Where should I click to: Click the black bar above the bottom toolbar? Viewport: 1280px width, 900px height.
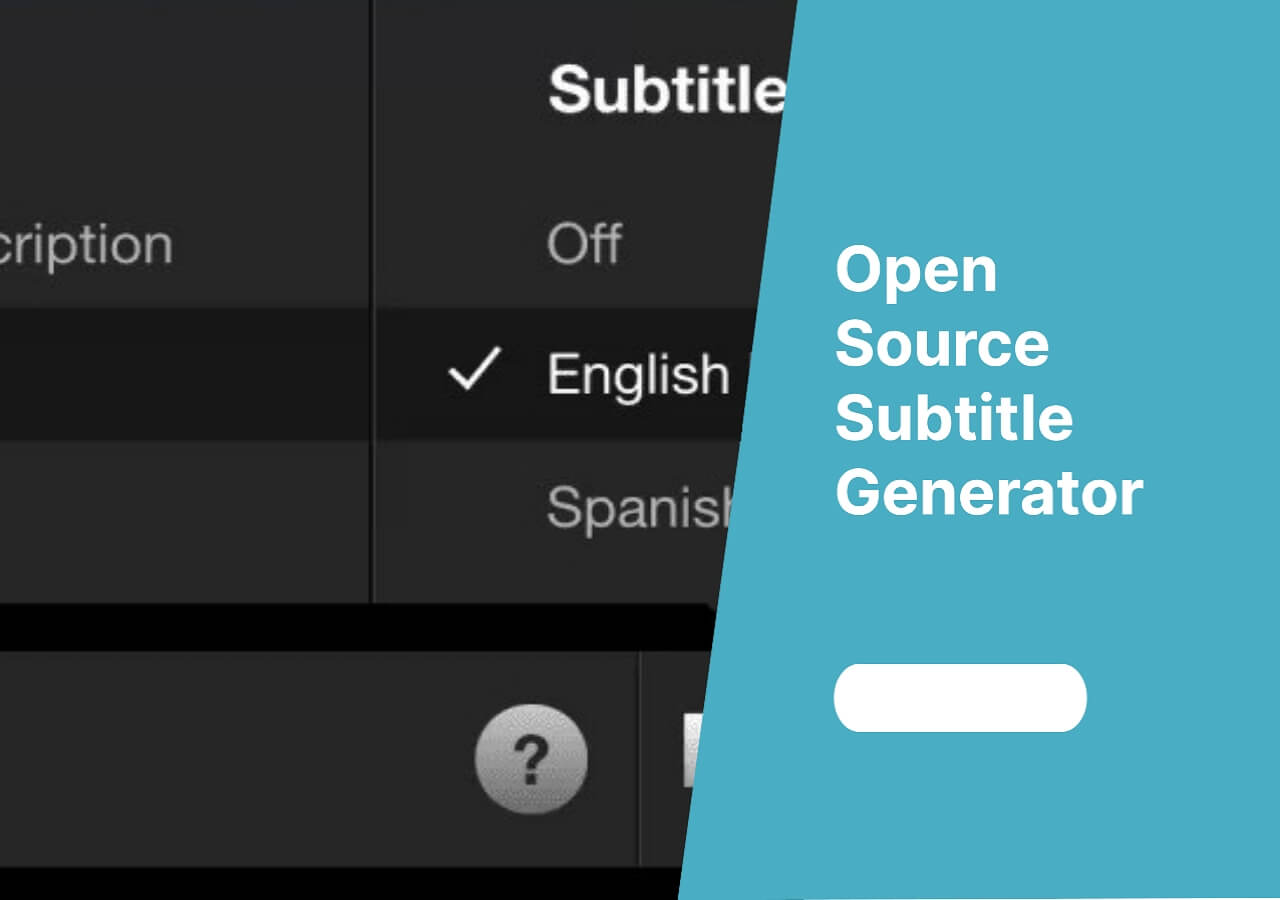point(350,627)
